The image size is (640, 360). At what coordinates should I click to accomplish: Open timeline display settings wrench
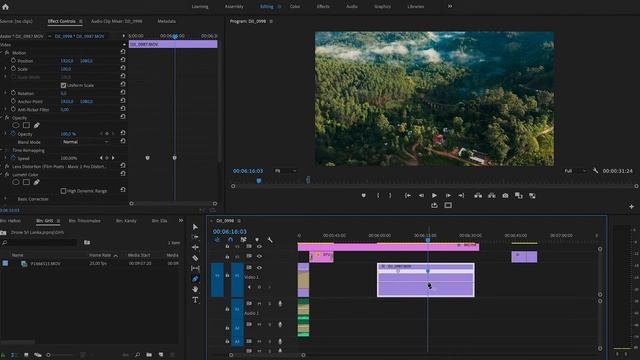pyautogui.click(x=270, y=240)
